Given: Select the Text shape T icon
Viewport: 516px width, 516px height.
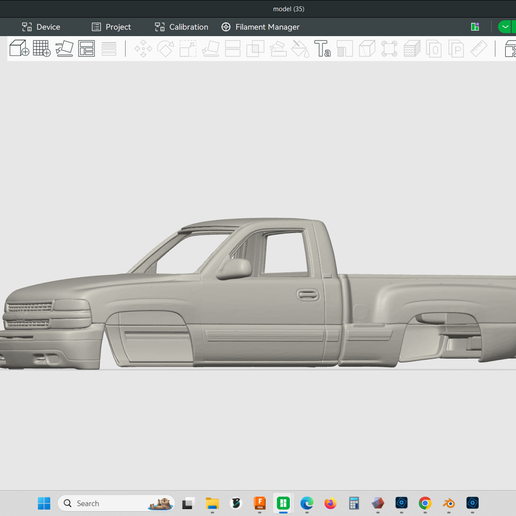Looking at the screenshot, I should click(322, 49).
